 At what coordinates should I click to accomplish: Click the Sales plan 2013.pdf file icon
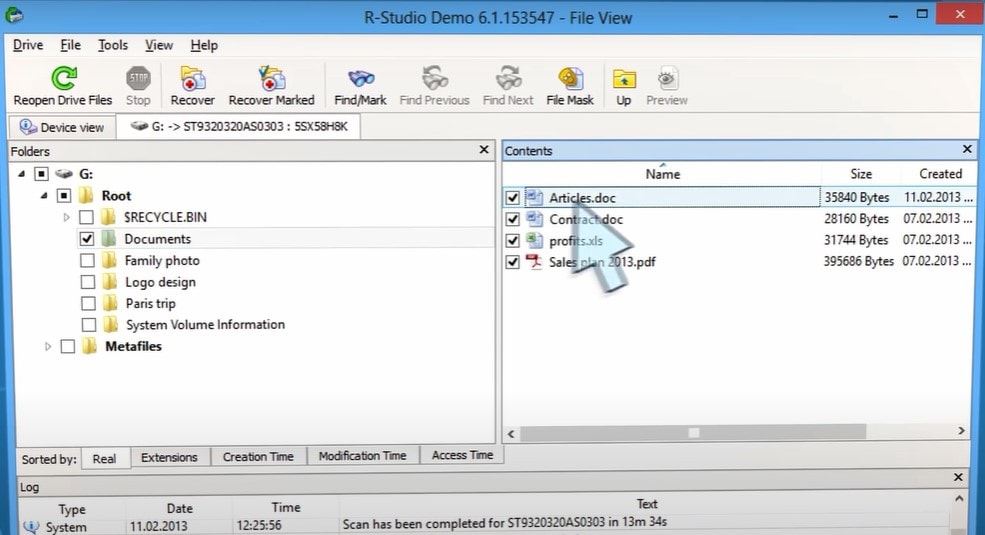pos(534,261)
